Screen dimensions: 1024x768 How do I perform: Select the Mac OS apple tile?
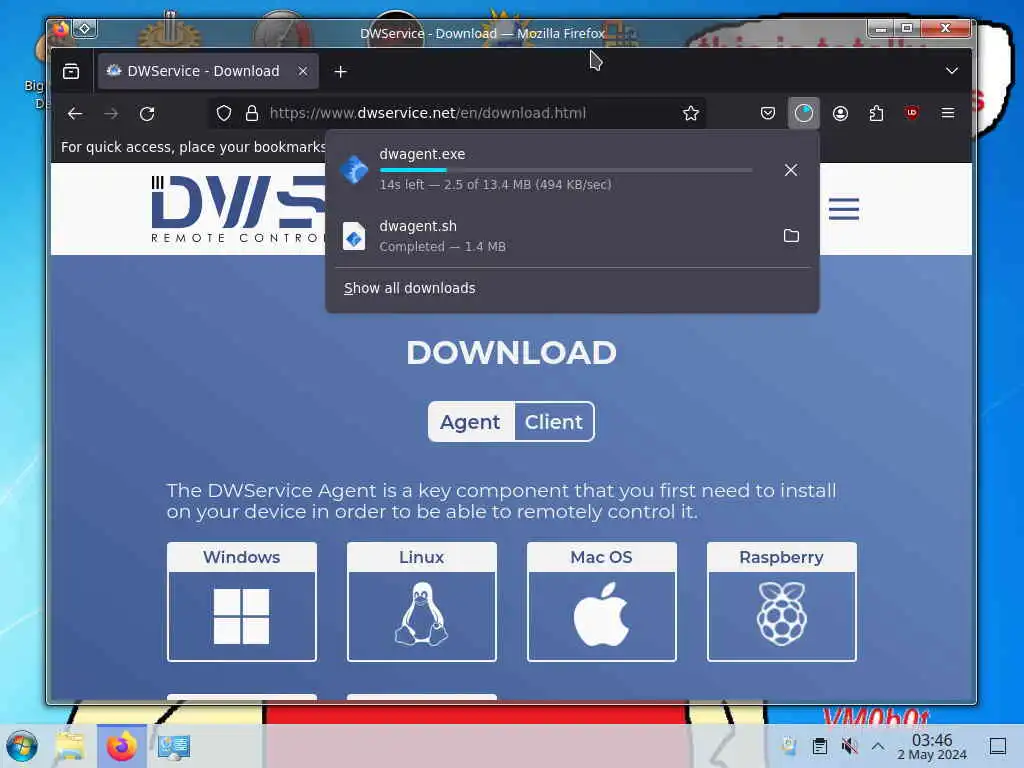pyautogui.click(x=601, y=616)
